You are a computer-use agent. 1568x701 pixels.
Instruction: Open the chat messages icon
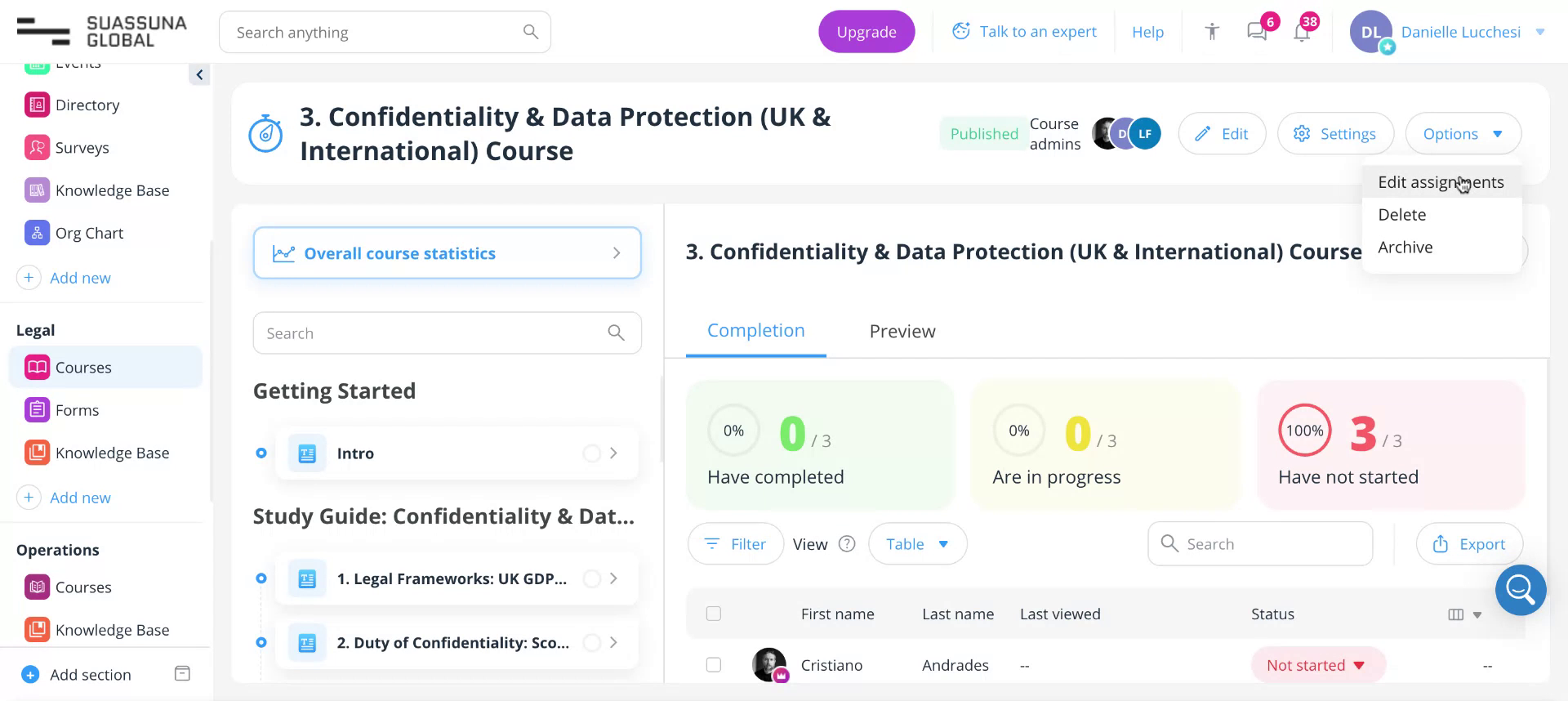point(1257,32)
